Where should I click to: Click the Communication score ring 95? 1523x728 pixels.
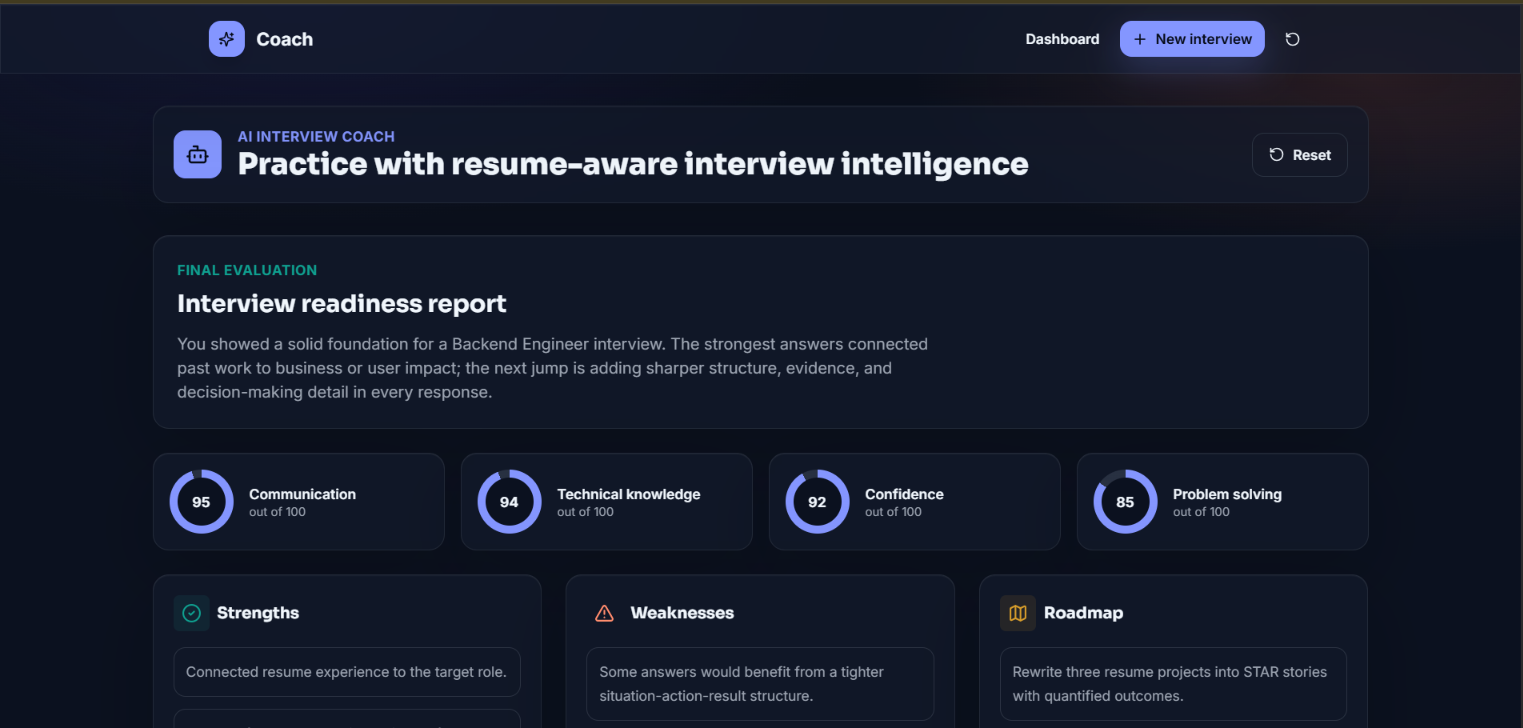pyautogui.click(x=201, y=502)
